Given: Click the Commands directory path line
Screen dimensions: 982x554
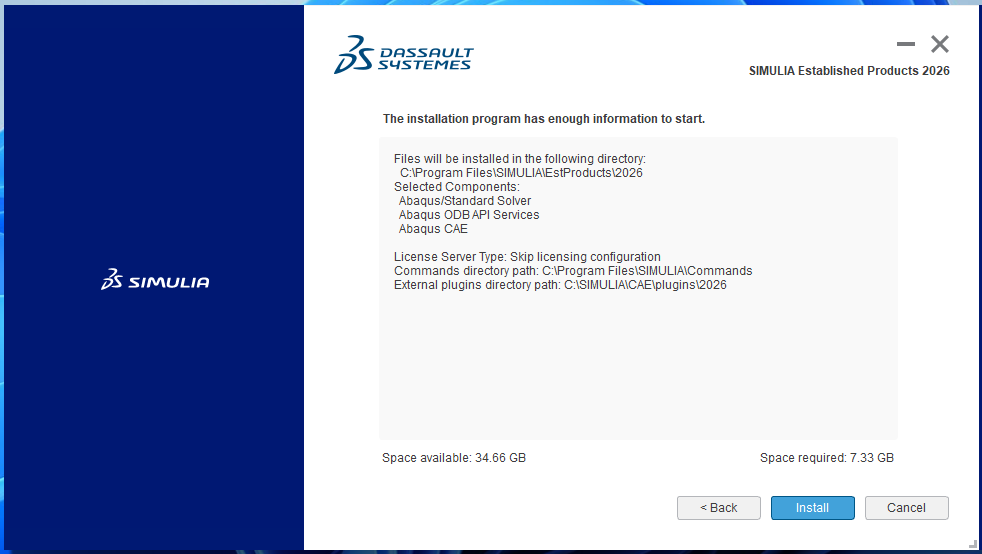Looking at the screenshot, I should 573,271.
